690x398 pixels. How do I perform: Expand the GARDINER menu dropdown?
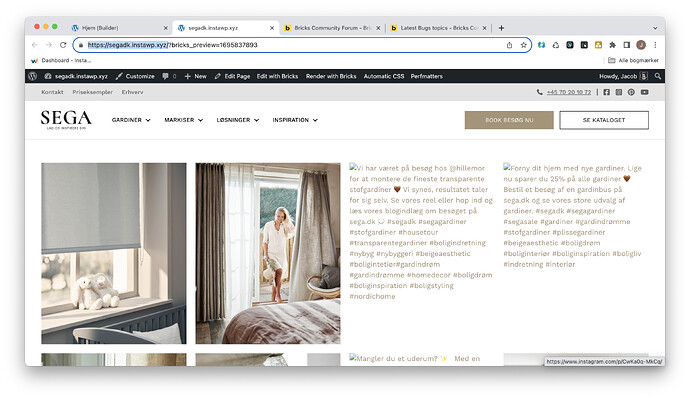click(x=131, y=120)
